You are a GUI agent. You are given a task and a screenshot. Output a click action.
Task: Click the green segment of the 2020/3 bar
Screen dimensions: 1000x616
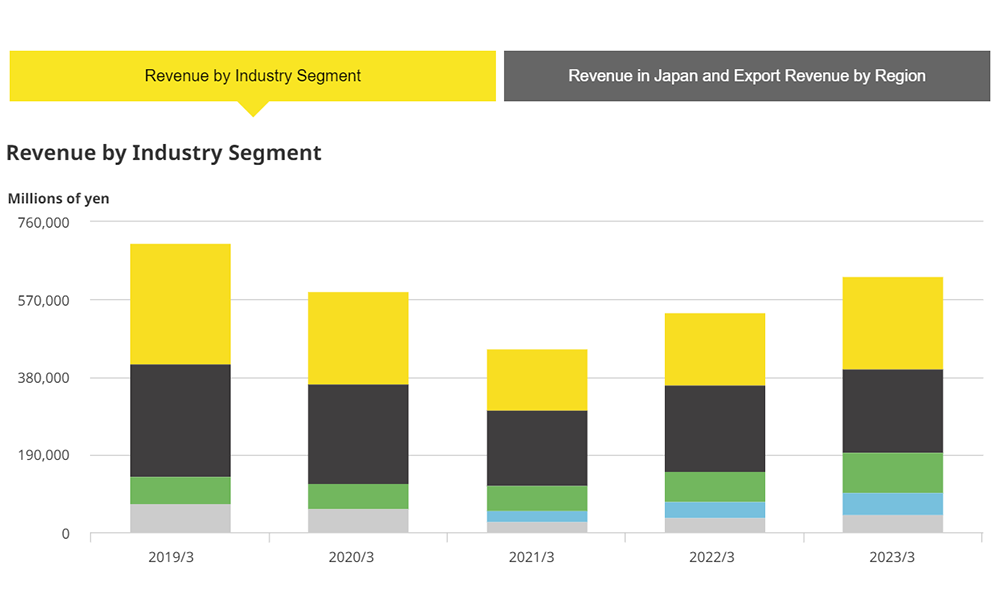click(x=358, y=496)
